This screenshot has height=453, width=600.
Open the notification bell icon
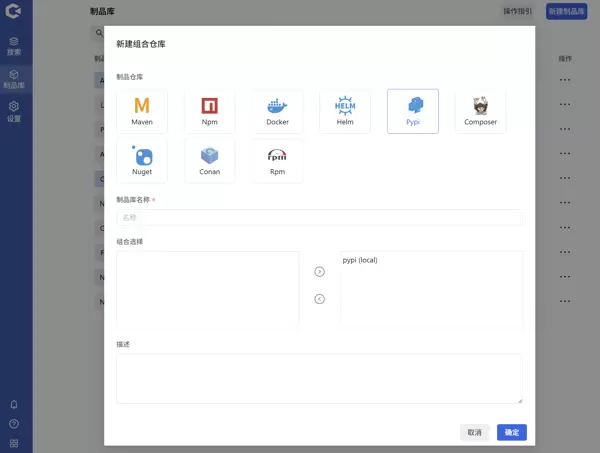[x=14, y=405]
